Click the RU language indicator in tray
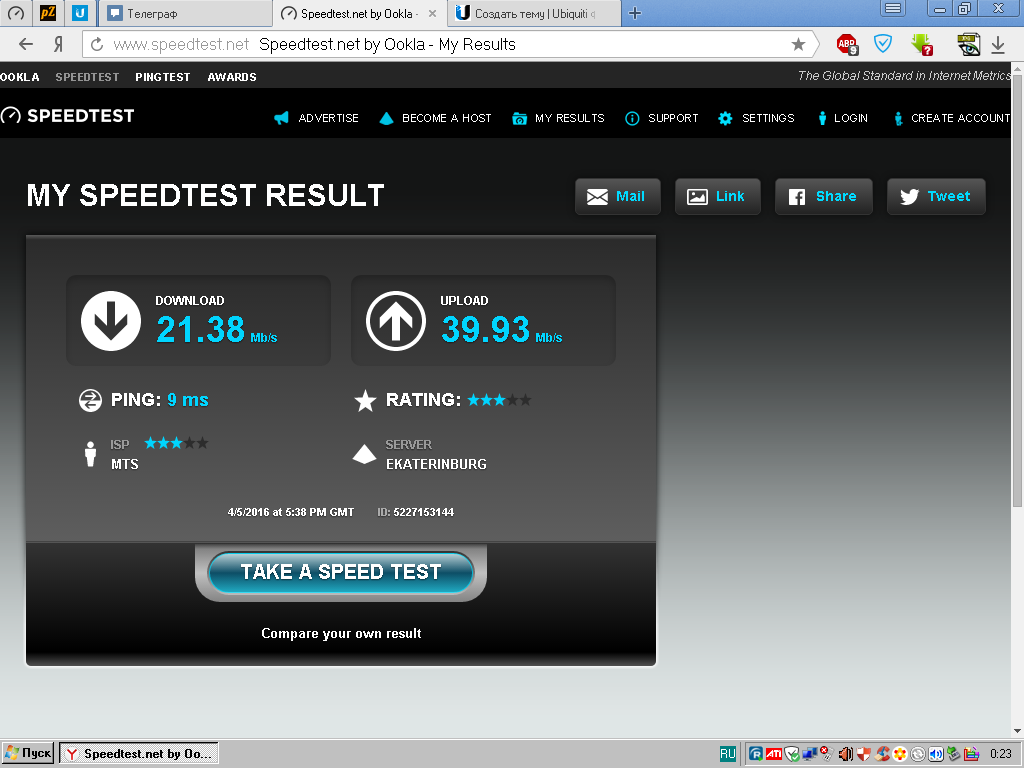The height and width of the screenshot is (768, 1024). pyautogui.click(x=728, y=754)
